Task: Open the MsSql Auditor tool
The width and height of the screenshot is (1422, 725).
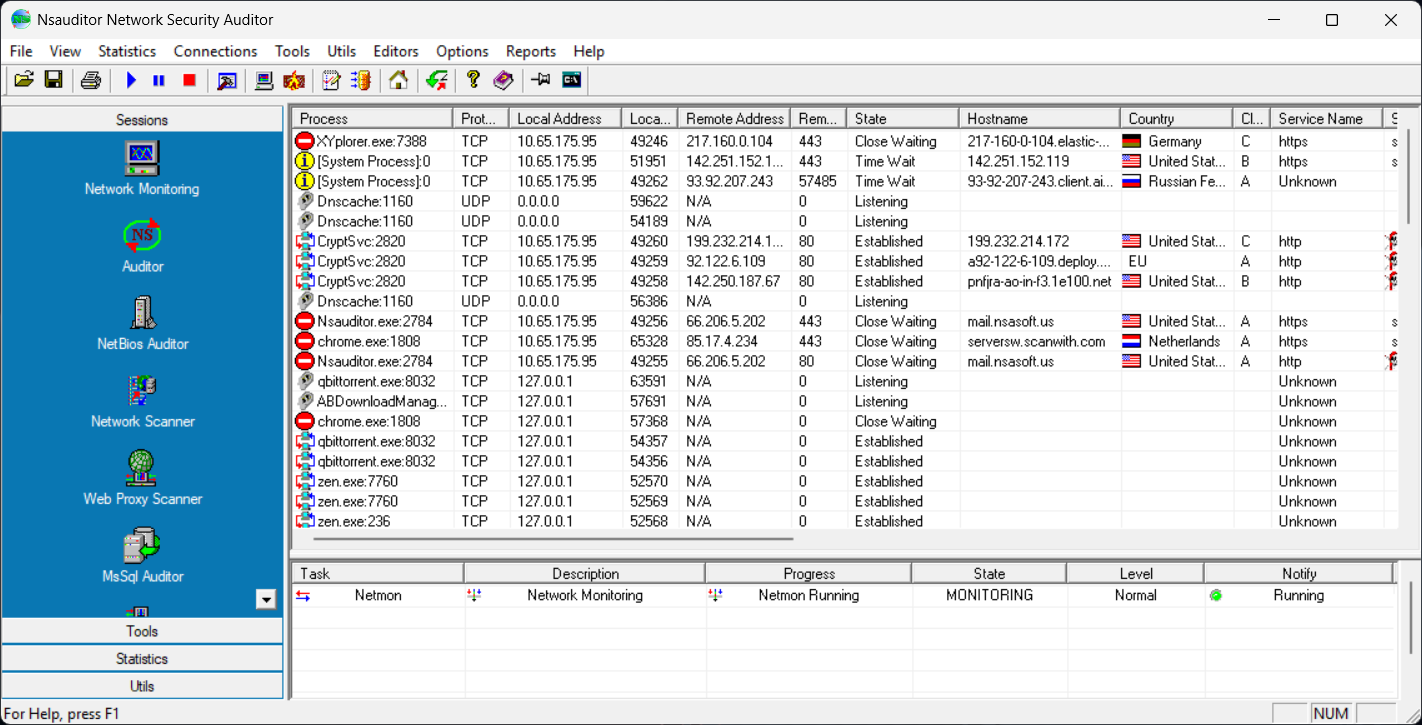Action: (x=142, y=556)
